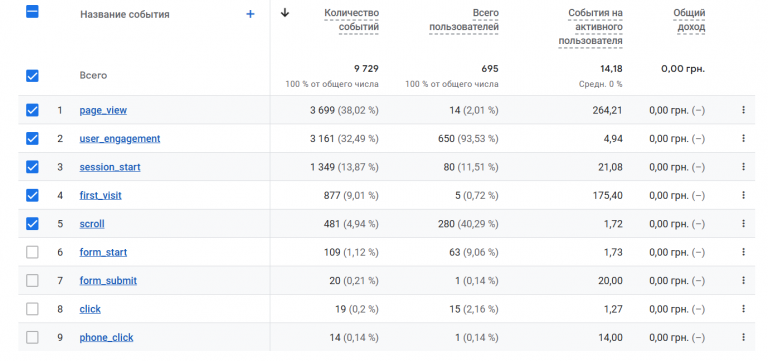Check the form_start row checkbox

click(x=32, y=252)
